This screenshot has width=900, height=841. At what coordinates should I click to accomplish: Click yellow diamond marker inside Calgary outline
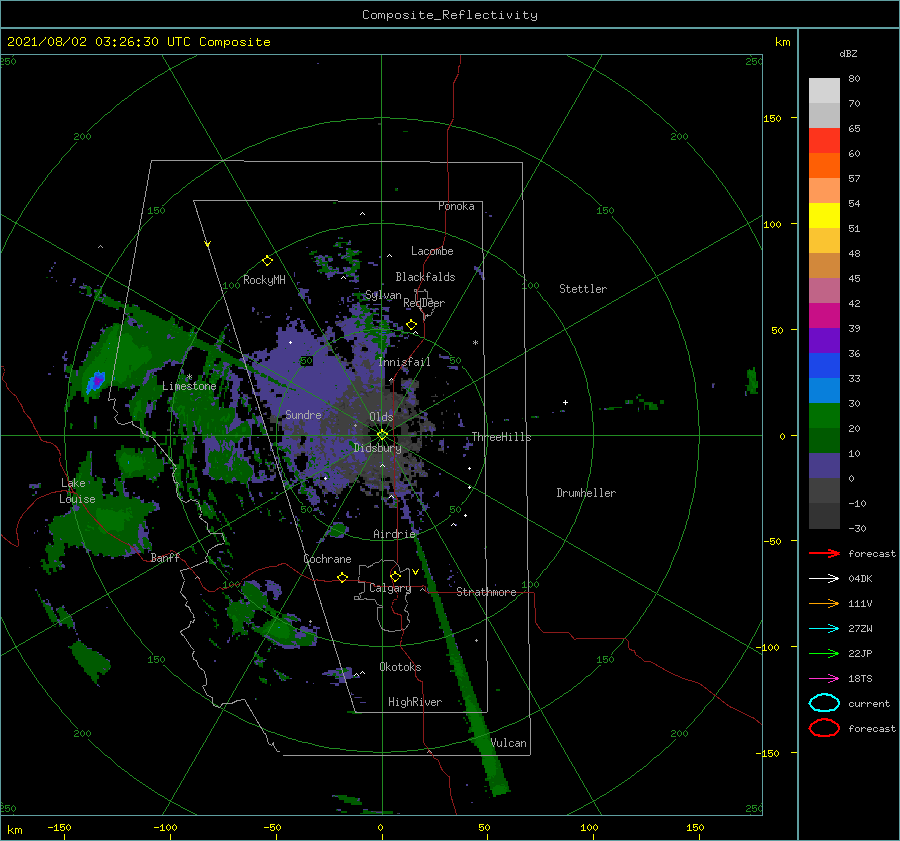[x=395, y=576]
